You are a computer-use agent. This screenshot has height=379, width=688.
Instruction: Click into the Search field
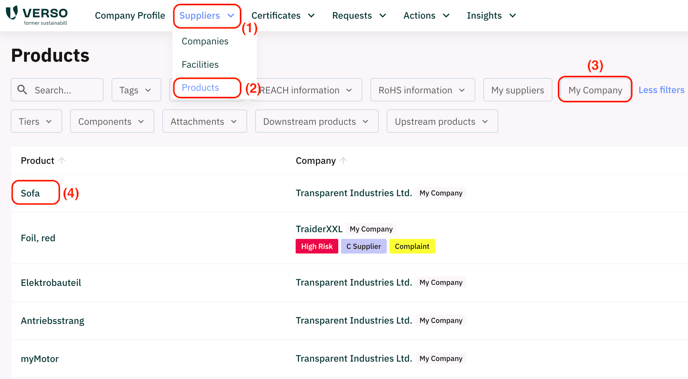pyautogui.click(x=57, y=90)
